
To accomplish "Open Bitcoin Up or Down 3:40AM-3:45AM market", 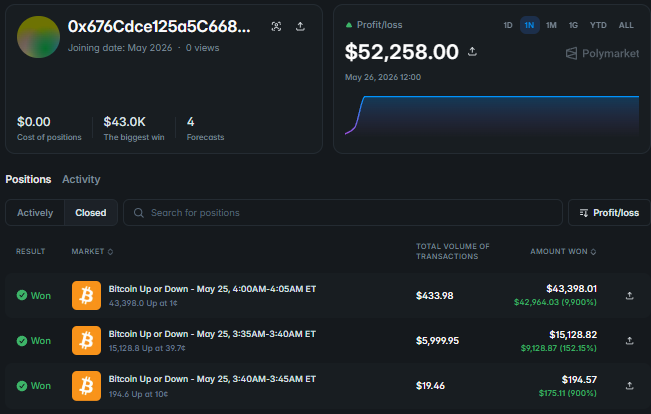I will (212, 379).
